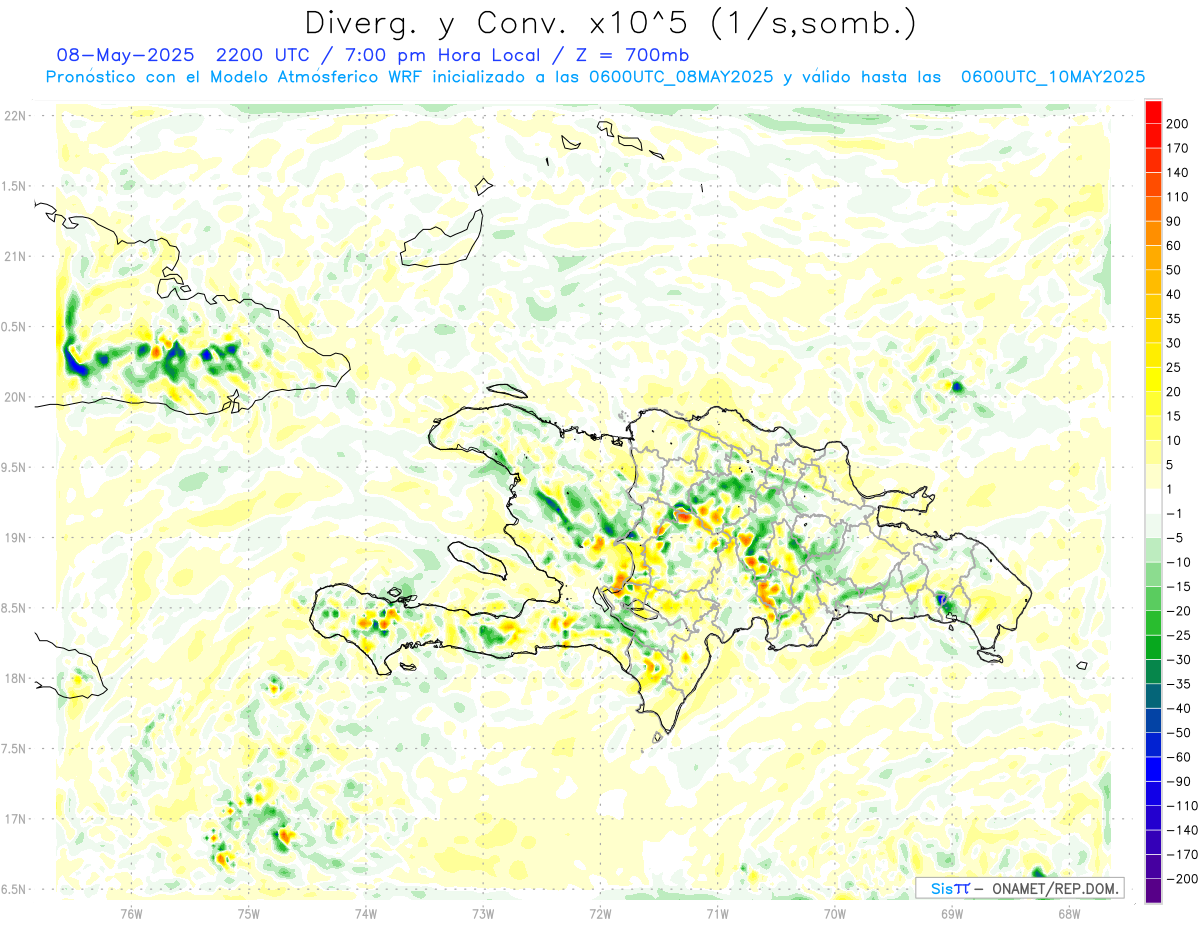Click the positive '1' color scale value
This screenshot has height=927, width=1200.
(1170, 489)
